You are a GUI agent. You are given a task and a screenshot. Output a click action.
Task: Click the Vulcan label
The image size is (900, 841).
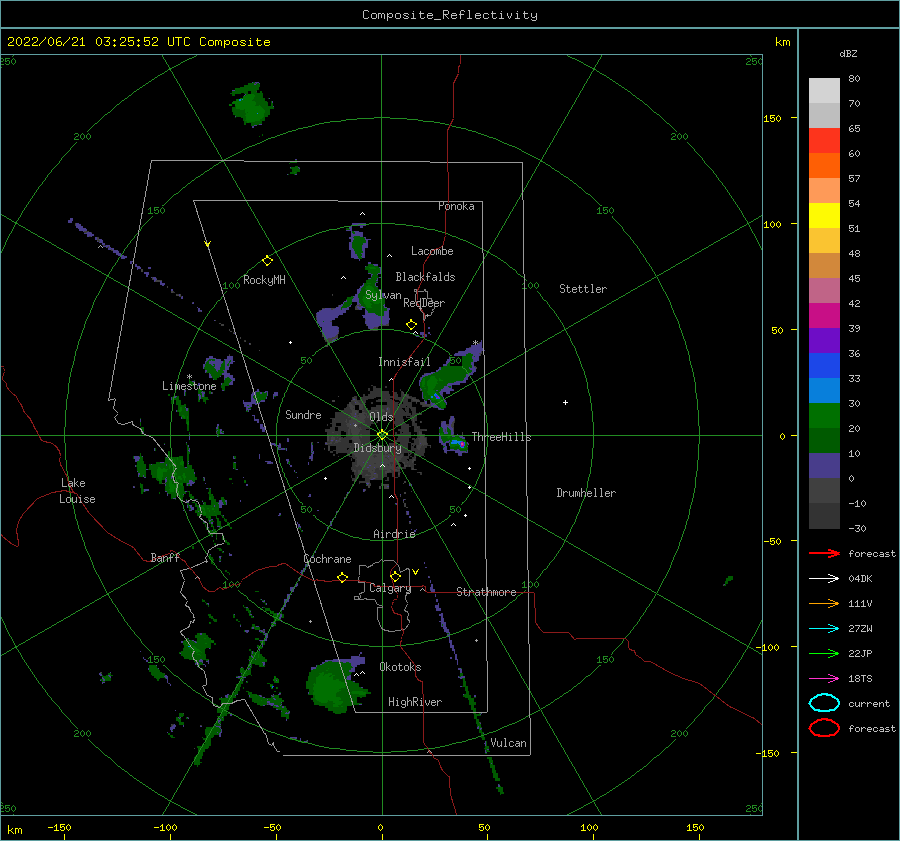click(509, 743)
